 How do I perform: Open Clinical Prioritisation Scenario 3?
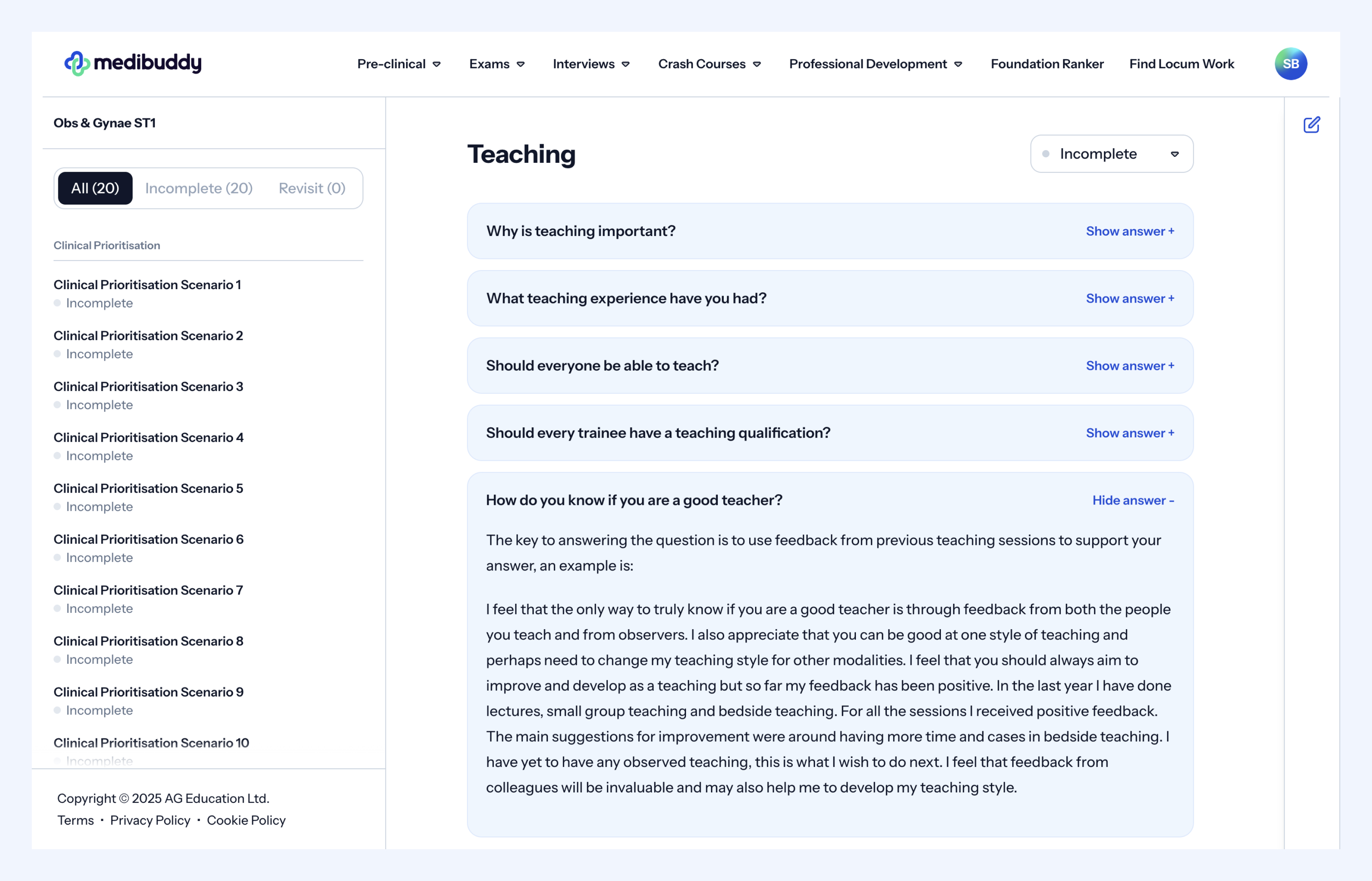pos(148,387)
